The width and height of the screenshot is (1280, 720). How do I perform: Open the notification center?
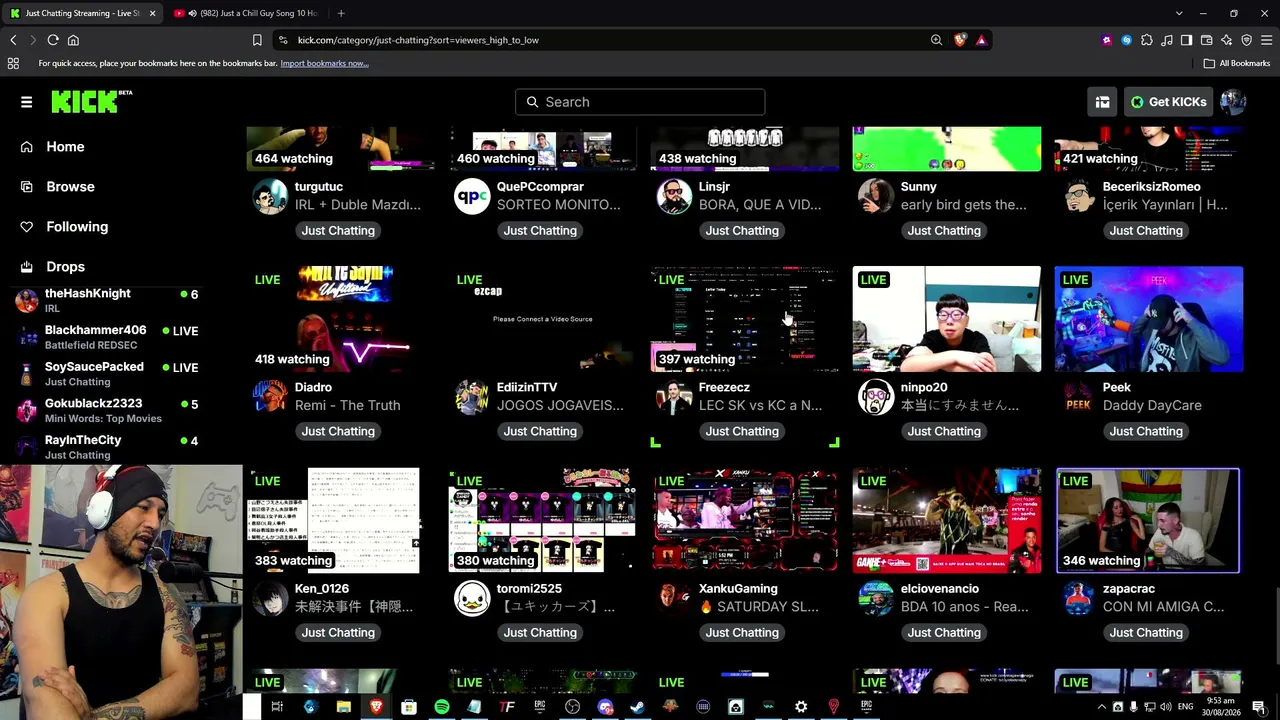click(1258, 707)
